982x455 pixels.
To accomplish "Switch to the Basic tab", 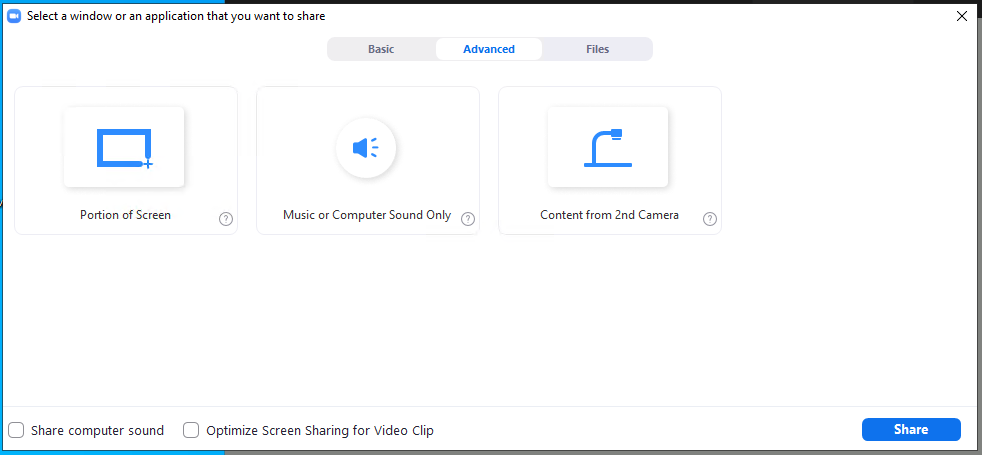I will point(381,49).
